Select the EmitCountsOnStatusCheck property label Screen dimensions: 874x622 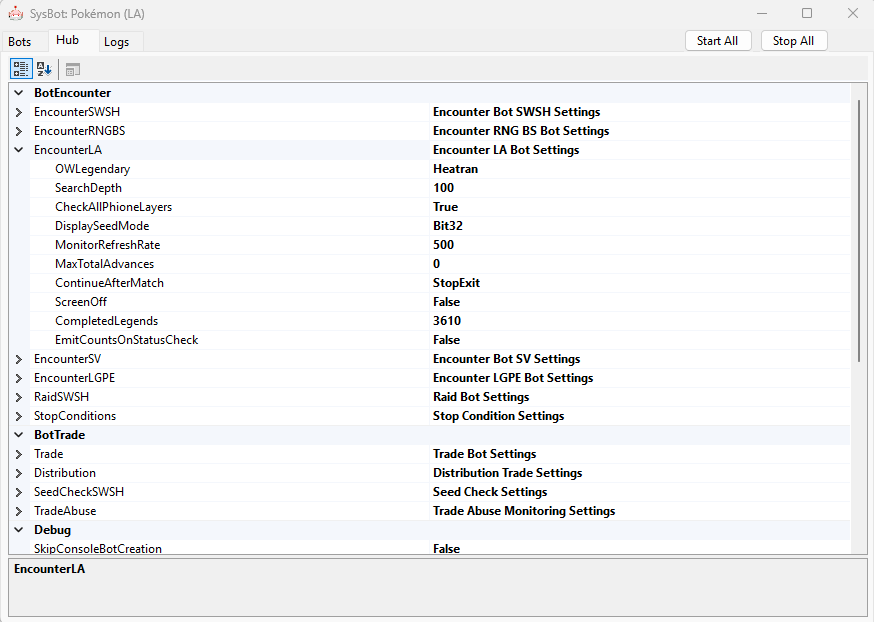click(127, 339)
